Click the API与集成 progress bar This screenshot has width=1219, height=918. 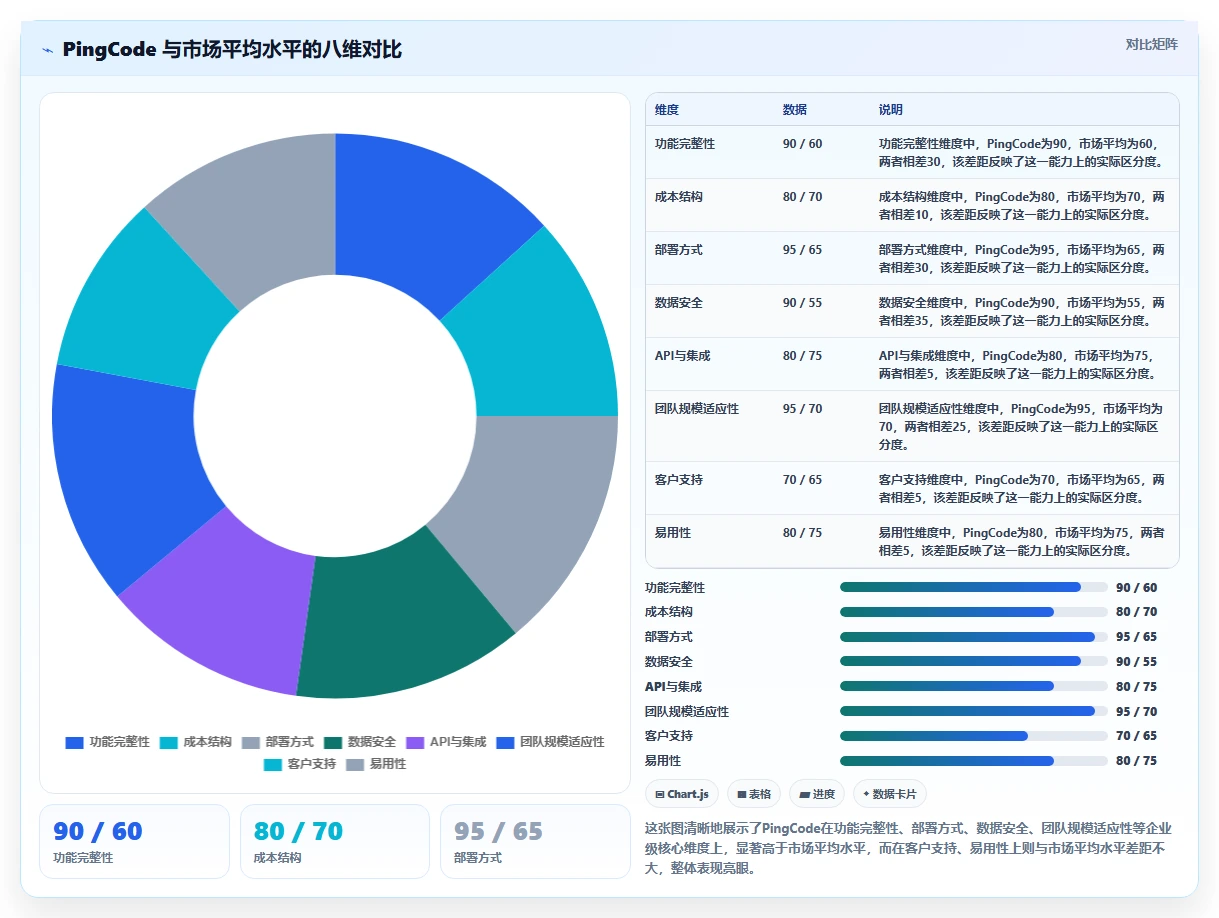[x=974, y=687]
